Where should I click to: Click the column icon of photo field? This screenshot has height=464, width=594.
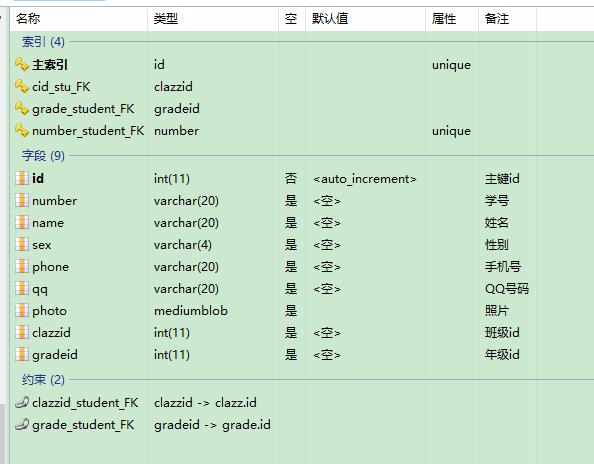[x=22, y=310]
